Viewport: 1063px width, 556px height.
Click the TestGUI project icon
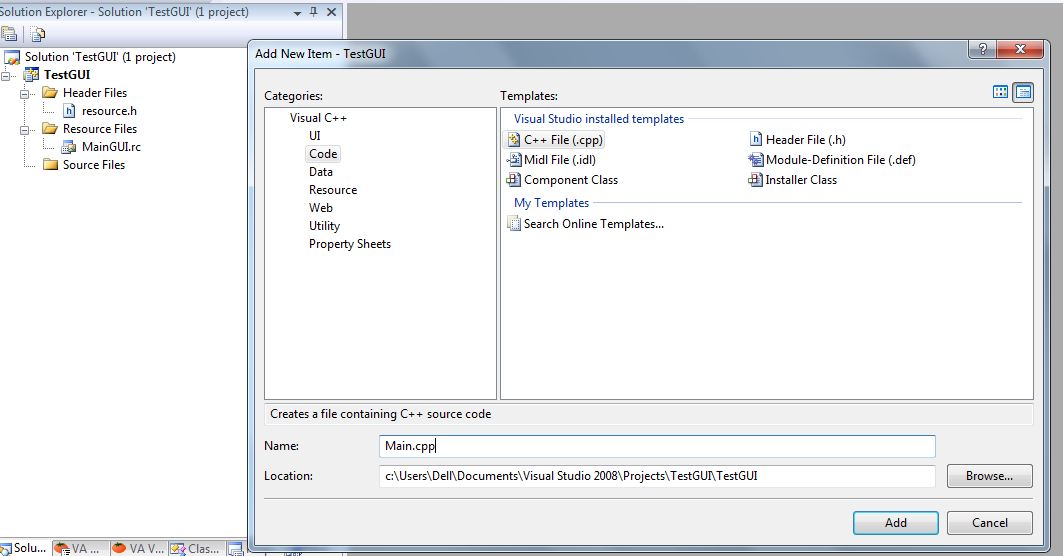[31, 75]
